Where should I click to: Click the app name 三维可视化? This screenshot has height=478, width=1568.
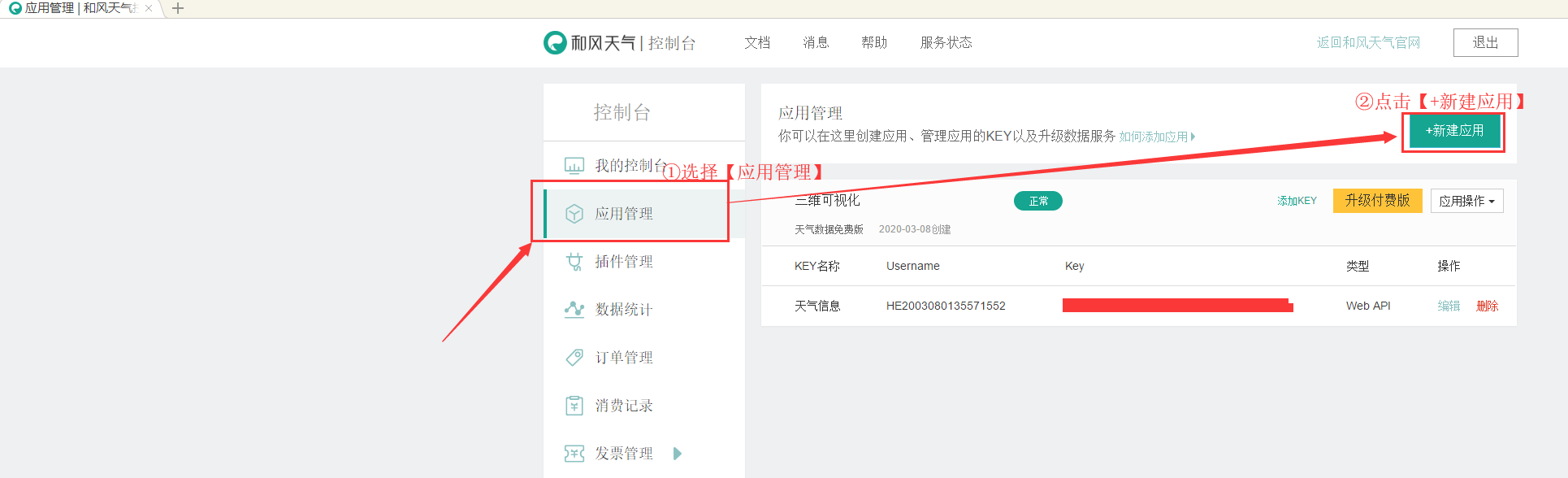click(x=827, y=200)
